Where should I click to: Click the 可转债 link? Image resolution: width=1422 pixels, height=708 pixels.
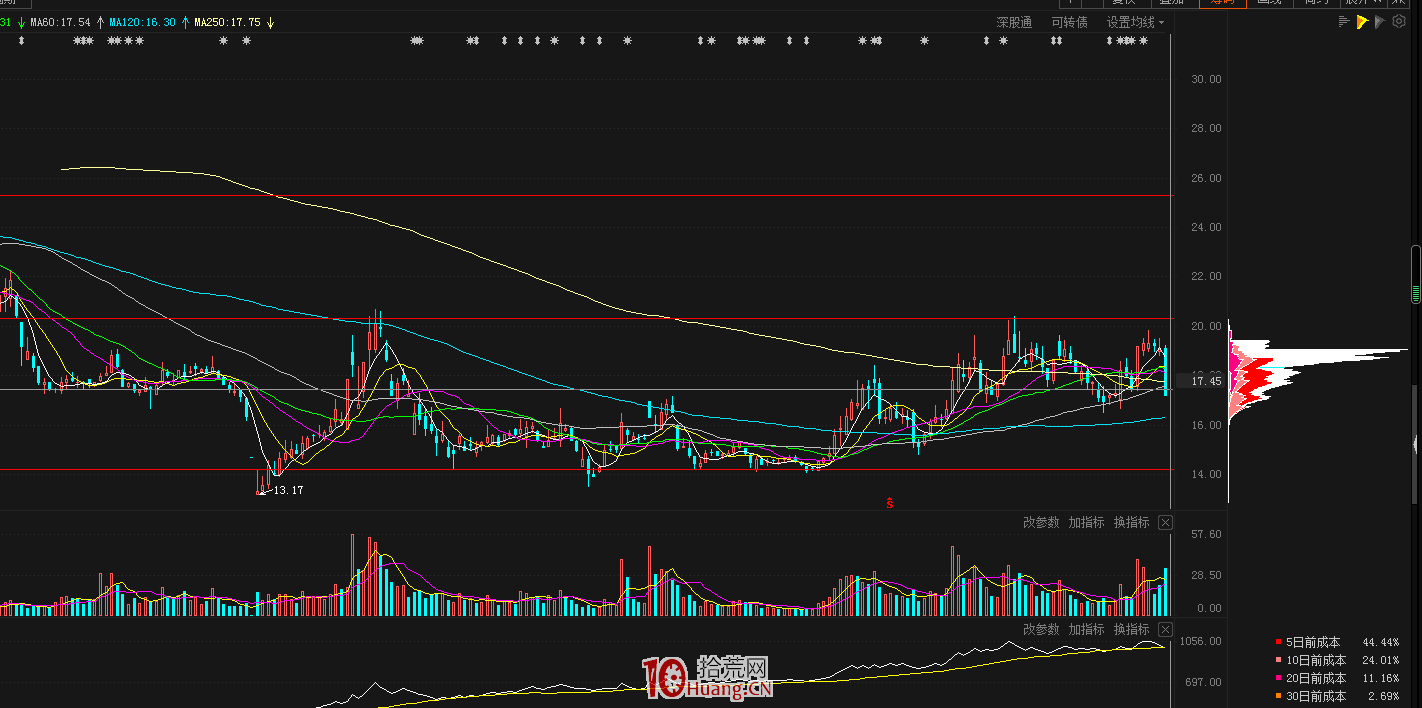pyautogui.click(x=1069, y=22)
